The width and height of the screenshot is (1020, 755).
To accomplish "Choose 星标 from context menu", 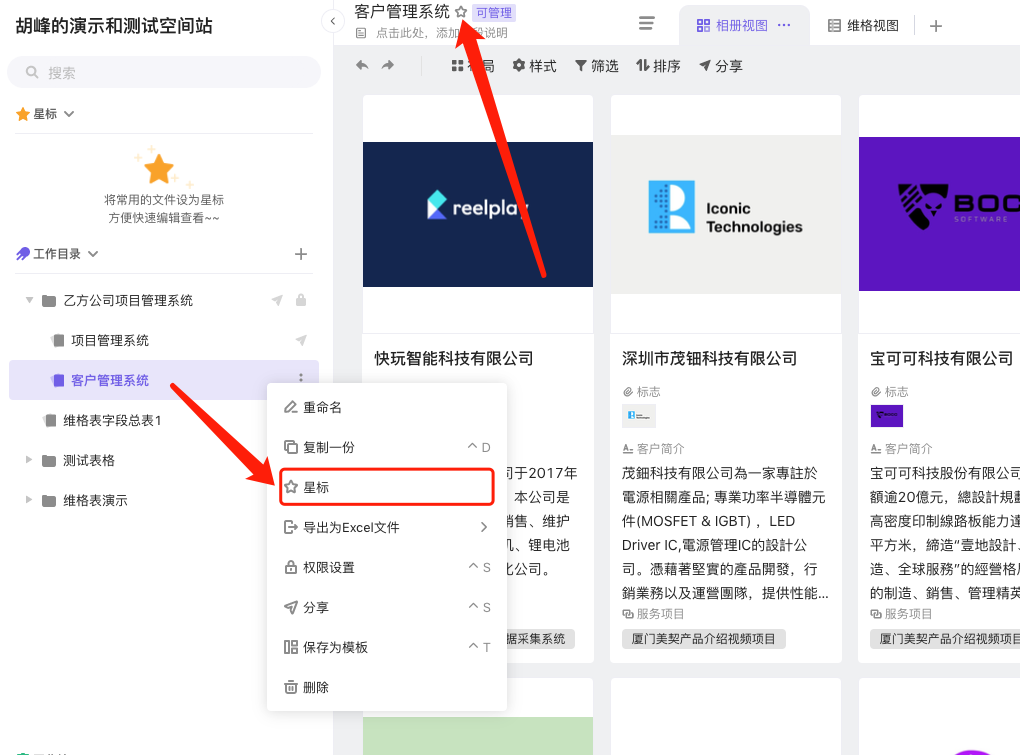I will pos(386,487).
